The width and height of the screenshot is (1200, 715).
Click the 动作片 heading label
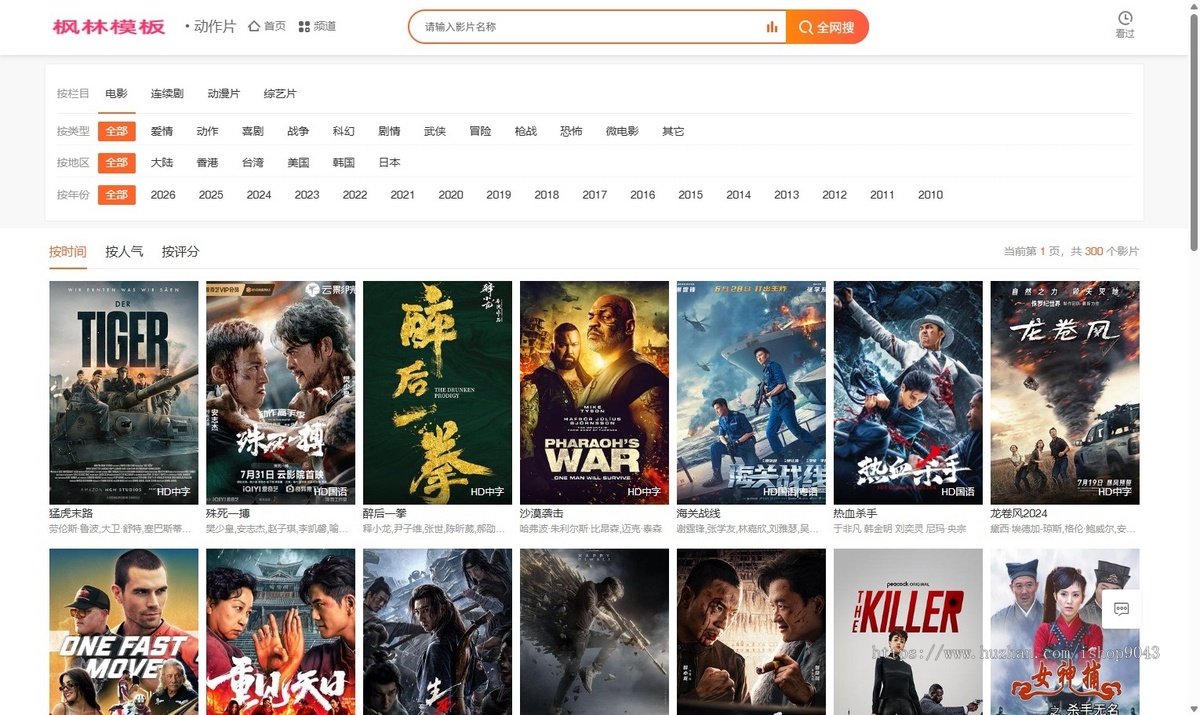[214, 27]
